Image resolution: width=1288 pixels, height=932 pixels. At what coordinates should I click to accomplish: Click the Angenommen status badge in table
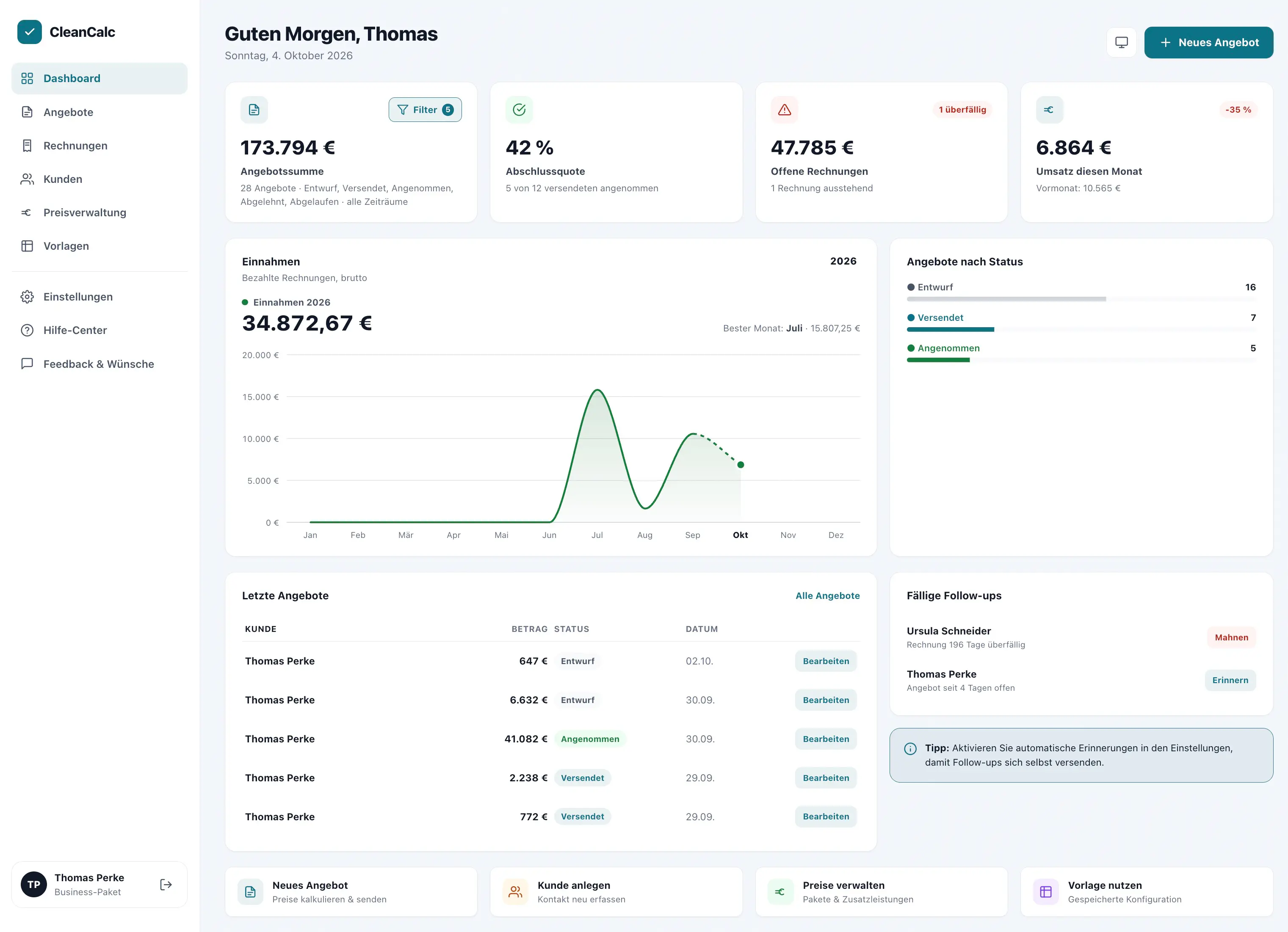(590, 739)
